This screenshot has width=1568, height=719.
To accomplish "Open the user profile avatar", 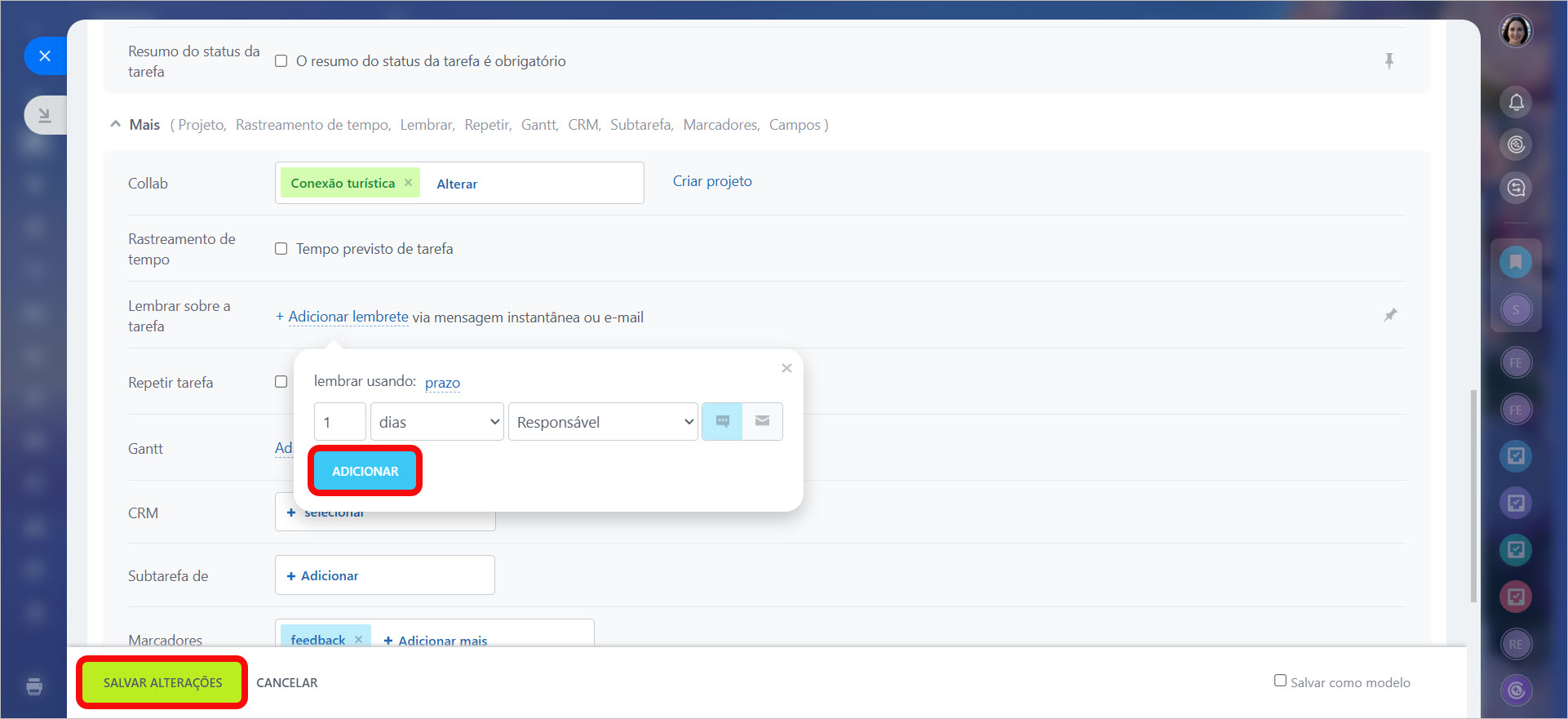I will pyautogui.click(x=1516, y=31).
